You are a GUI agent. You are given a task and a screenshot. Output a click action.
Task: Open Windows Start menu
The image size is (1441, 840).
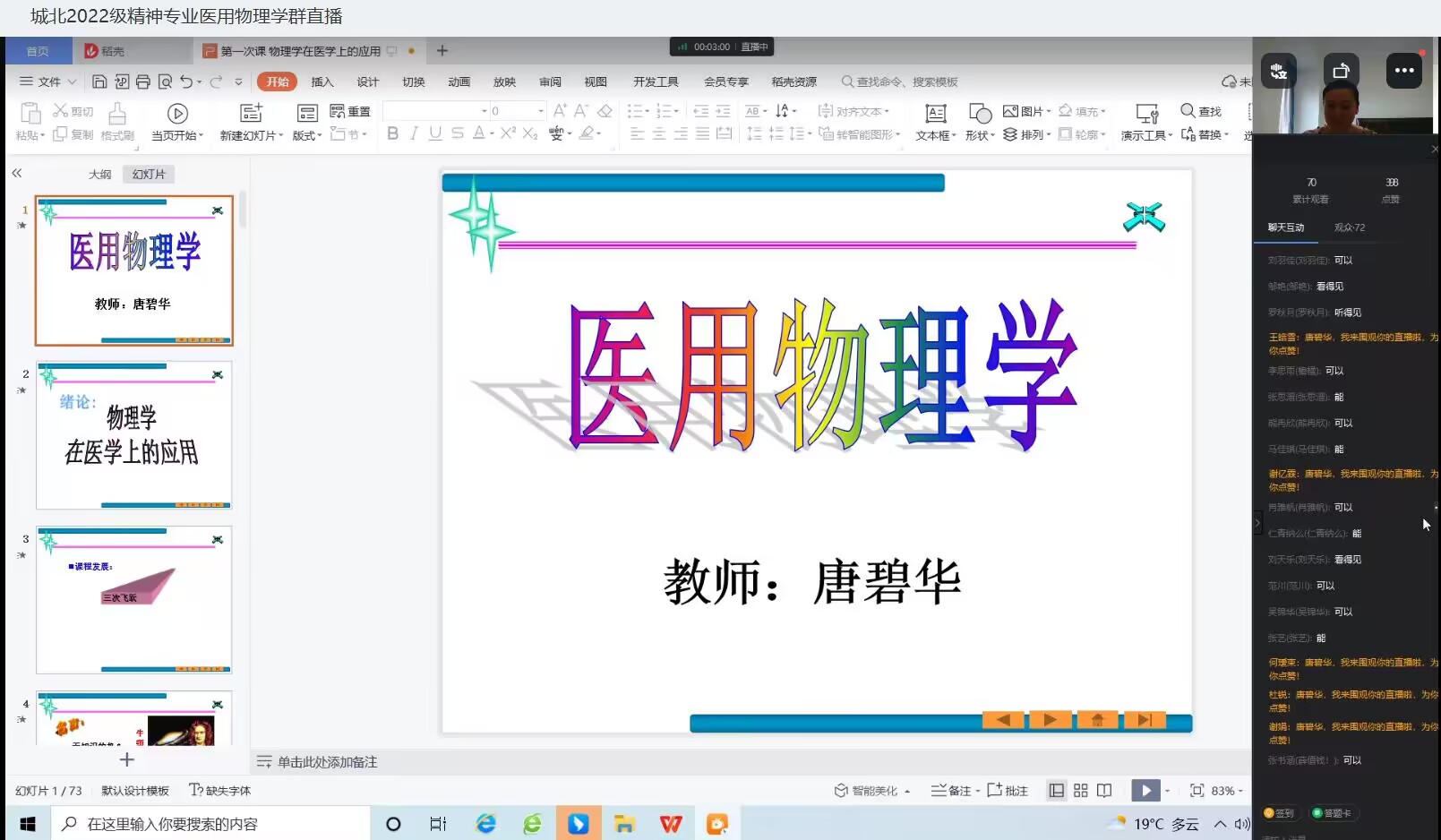point(27,824)
